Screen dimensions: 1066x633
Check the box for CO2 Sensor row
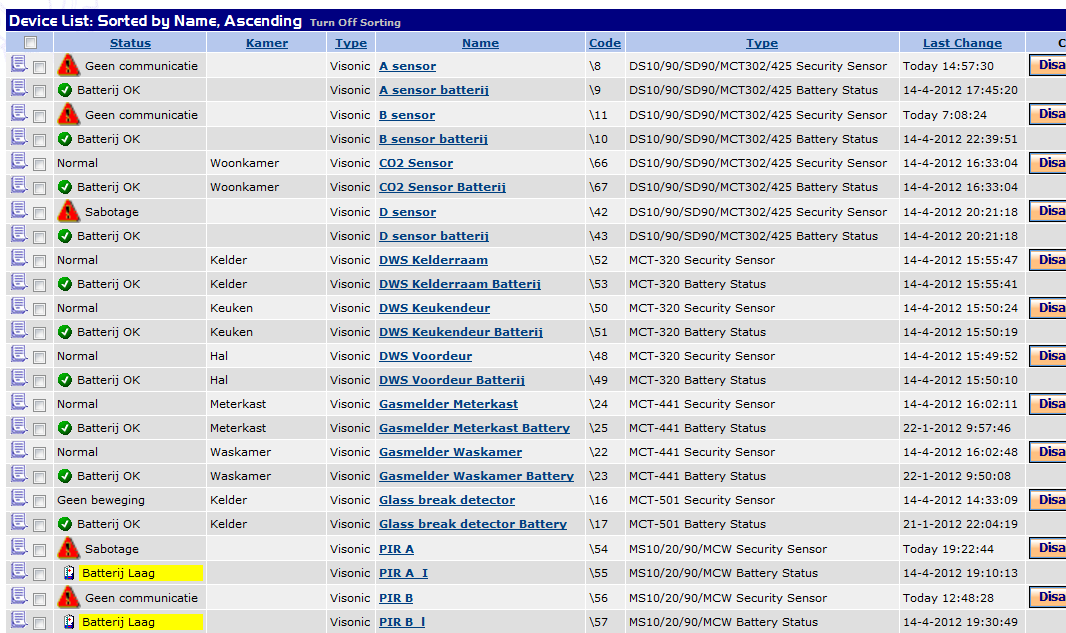point(39,164)
